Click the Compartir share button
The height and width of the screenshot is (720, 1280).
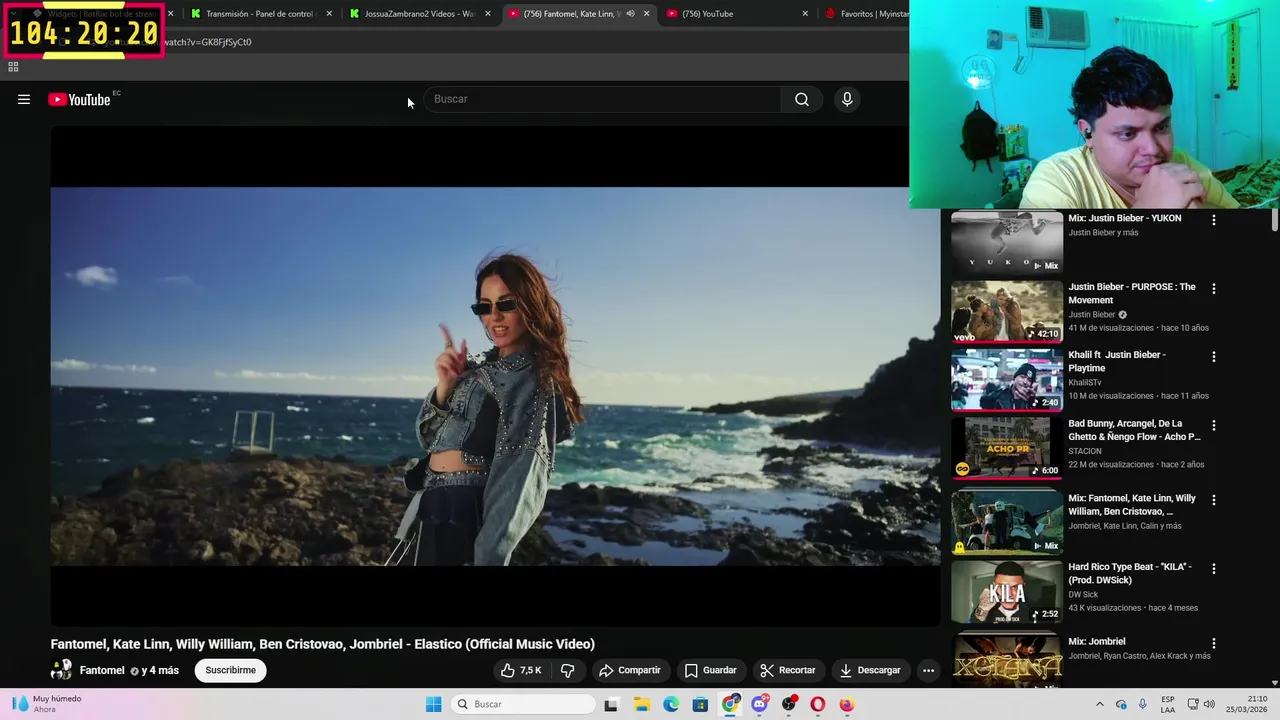630,670
